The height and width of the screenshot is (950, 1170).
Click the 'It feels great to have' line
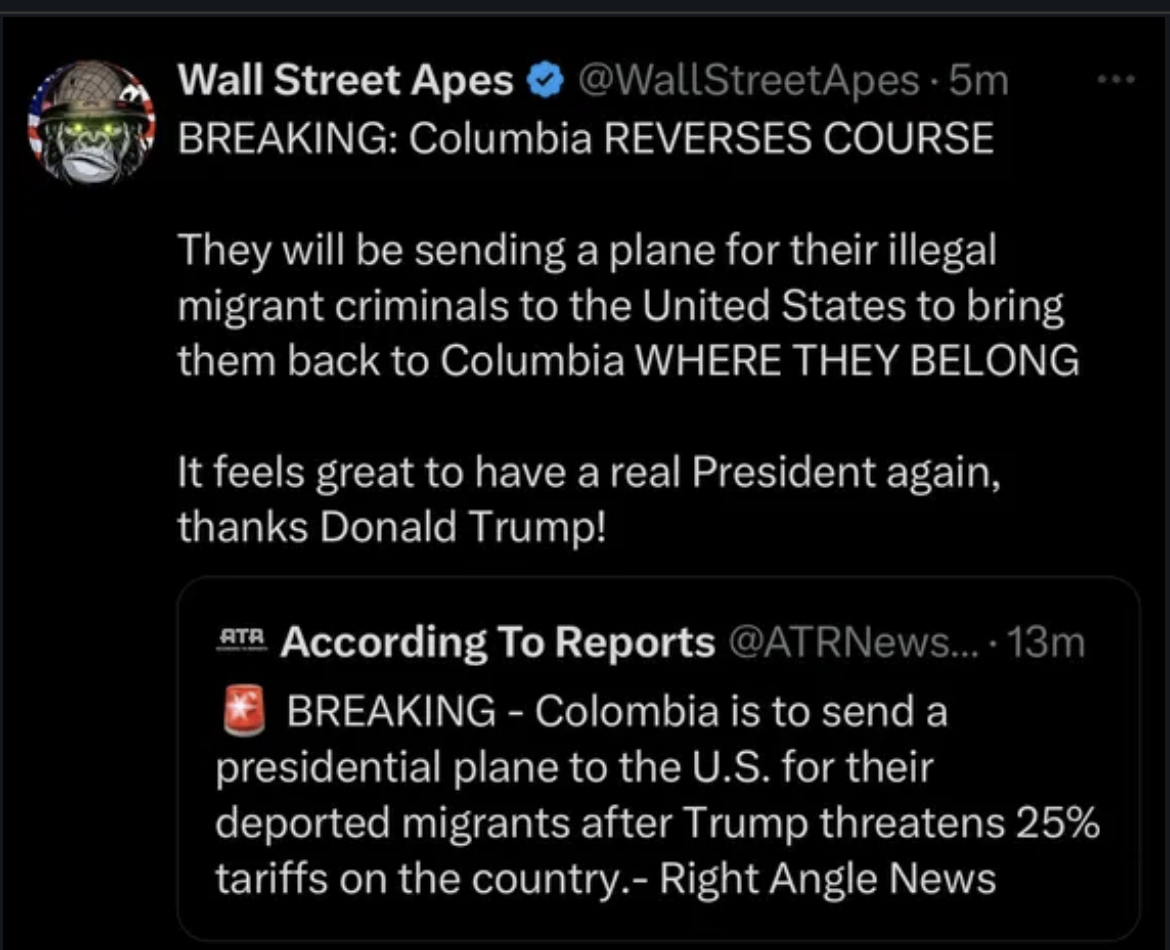click(x=589, y=471)
